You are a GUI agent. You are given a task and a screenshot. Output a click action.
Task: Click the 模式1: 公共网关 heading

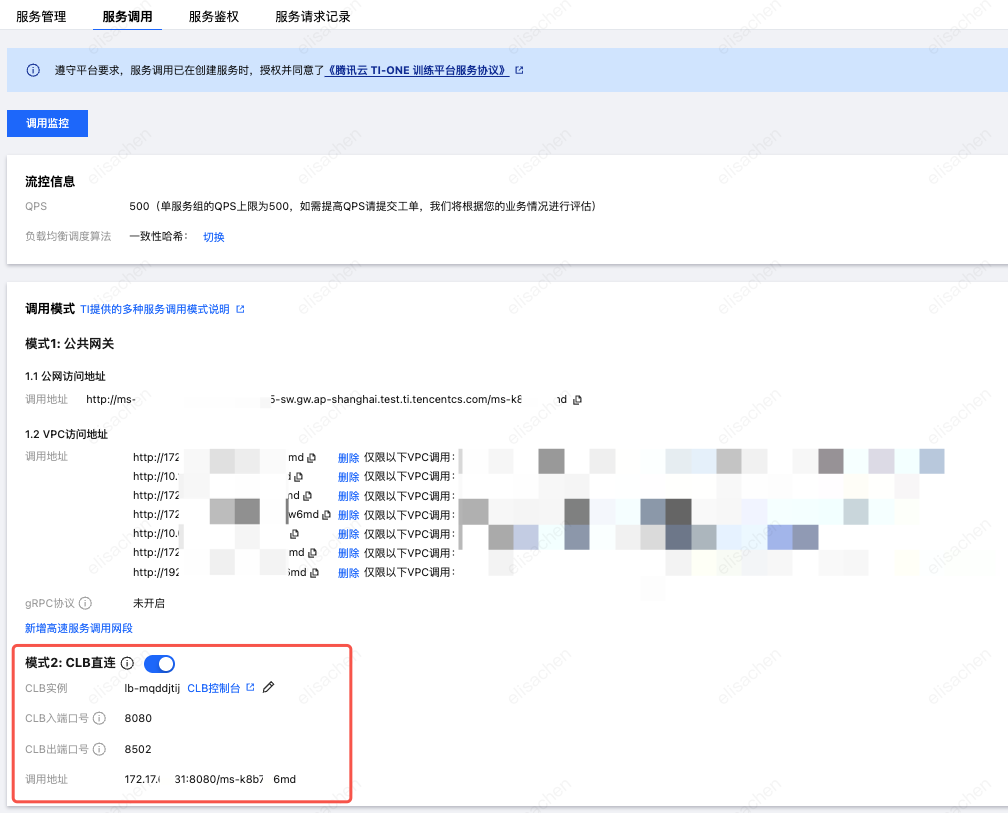(69, 344)
